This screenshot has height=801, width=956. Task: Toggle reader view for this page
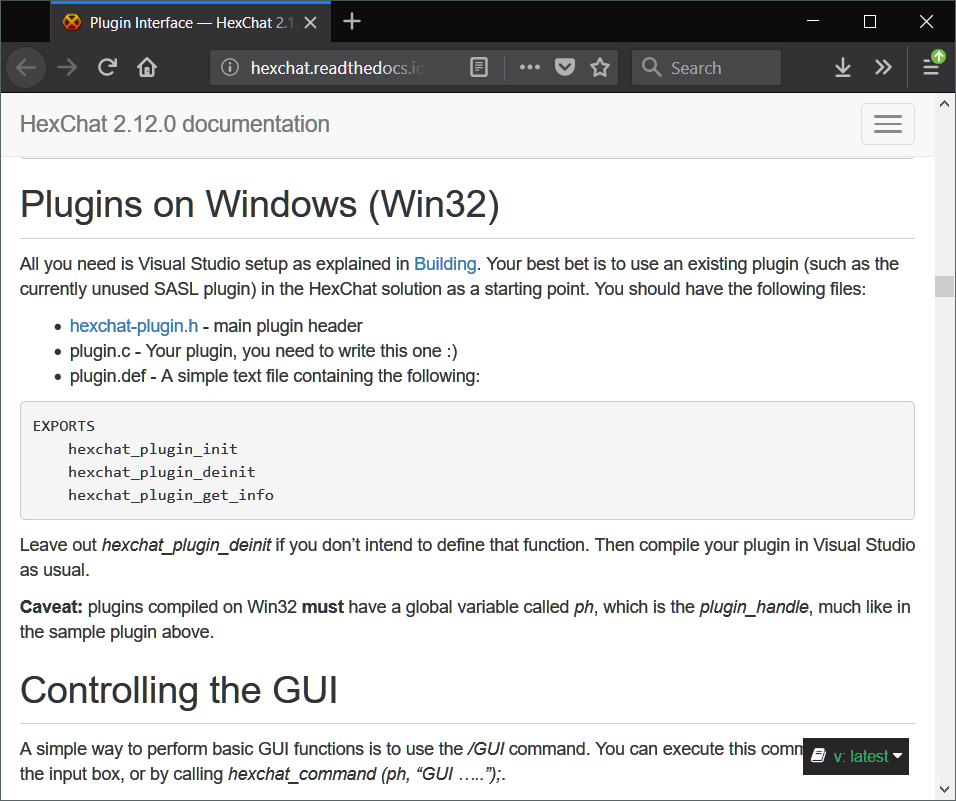point(480,68)
